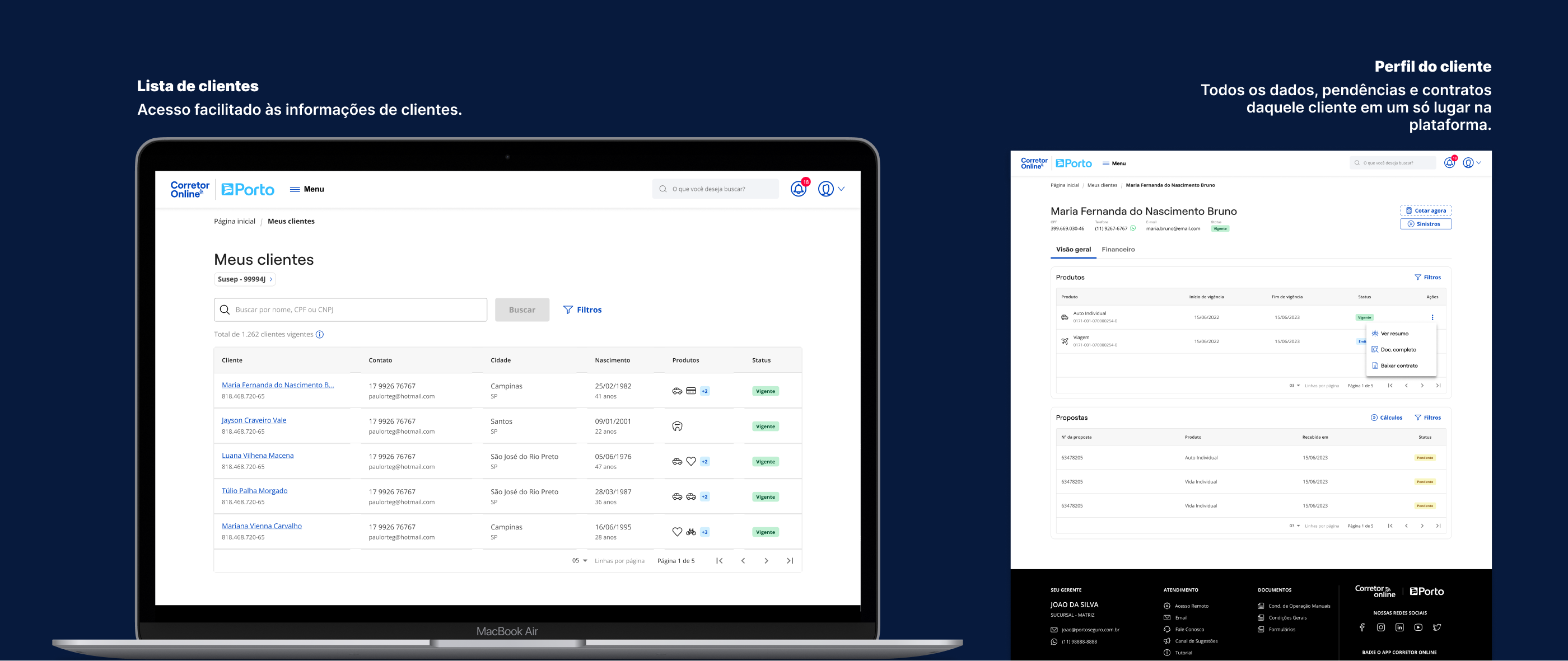Open notifications bell in Meus clientes window

point(798,189)
